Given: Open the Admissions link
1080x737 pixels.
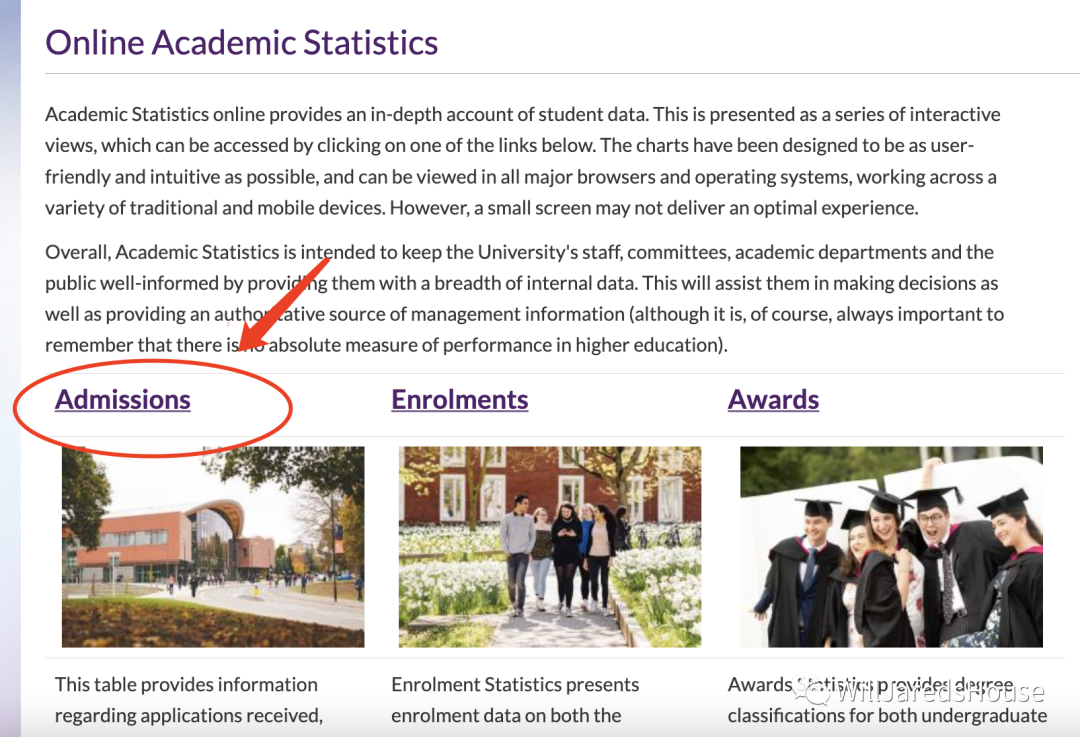Looking at the screenshot, I should click(122, 400).
